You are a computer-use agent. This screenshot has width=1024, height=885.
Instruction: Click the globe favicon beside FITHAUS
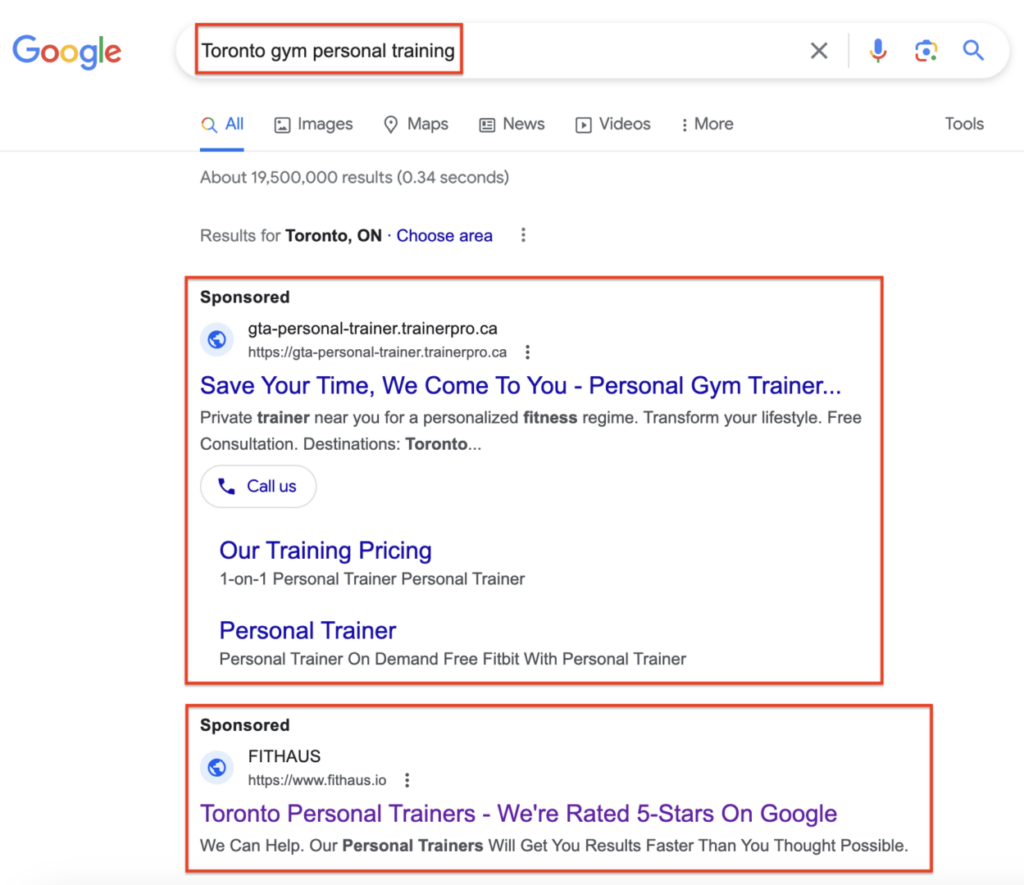(x=217, y=767)
